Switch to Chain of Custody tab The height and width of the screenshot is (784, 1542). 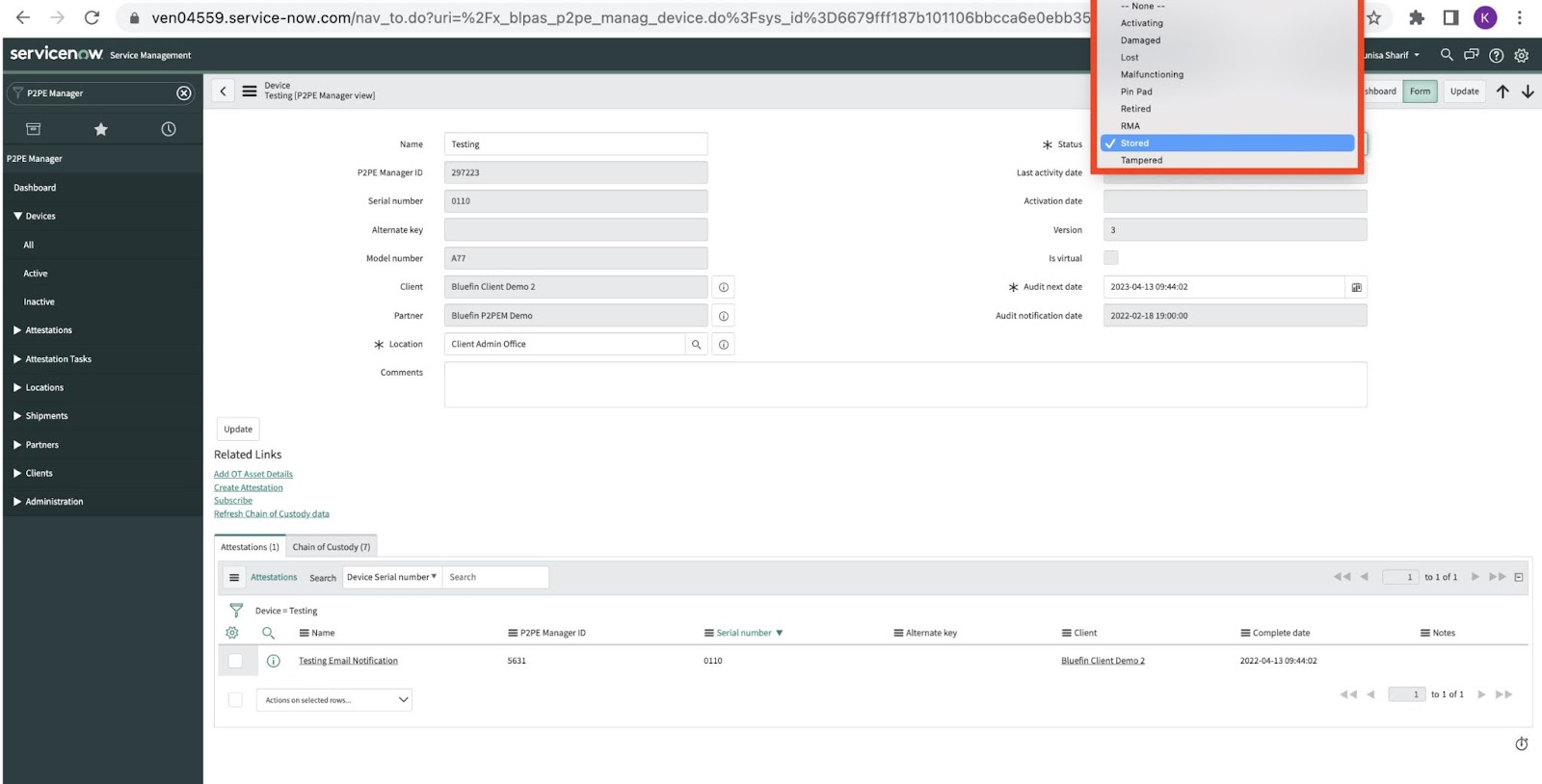(x=332, y=547)
